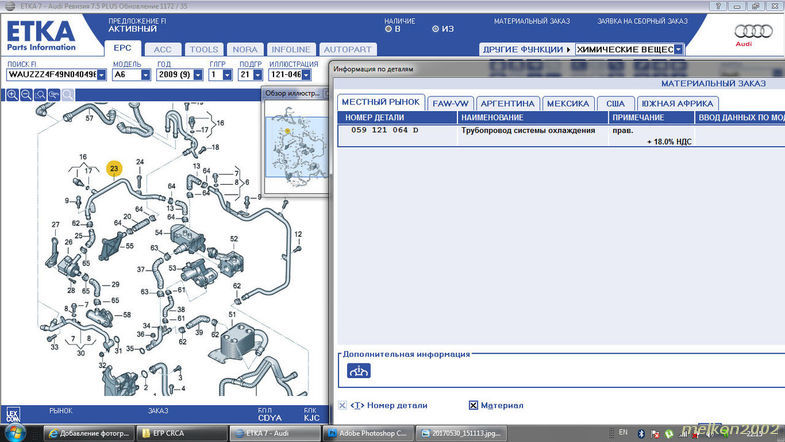Open ПОДГР subgroup dropdown
The width and height of the screenshot is (785, 442).
pyautogui.click(x=257, y=75)
